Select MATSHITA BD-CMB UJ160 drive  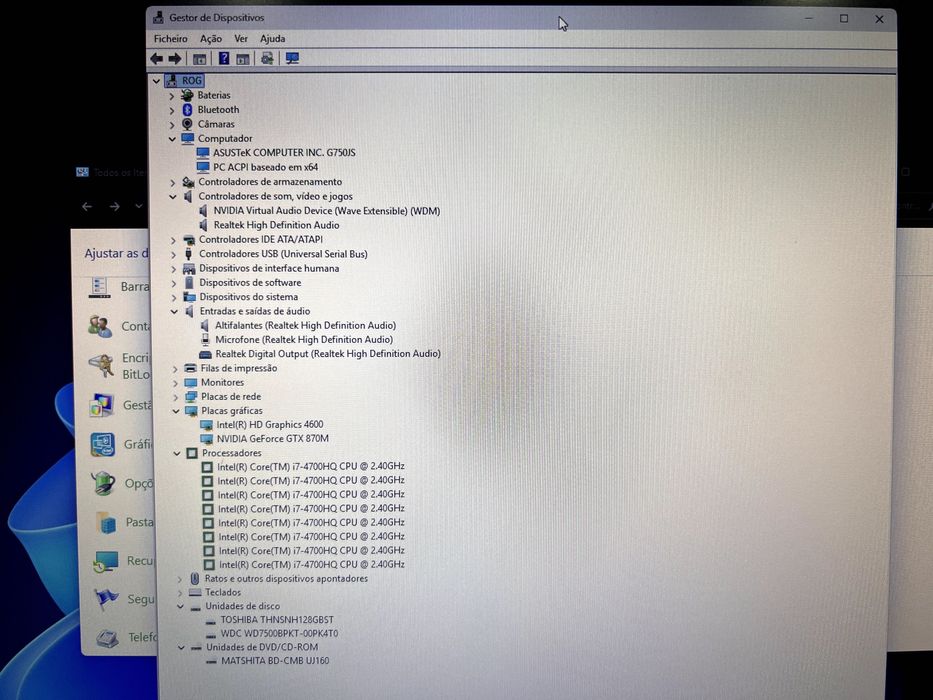click(275, 661)
